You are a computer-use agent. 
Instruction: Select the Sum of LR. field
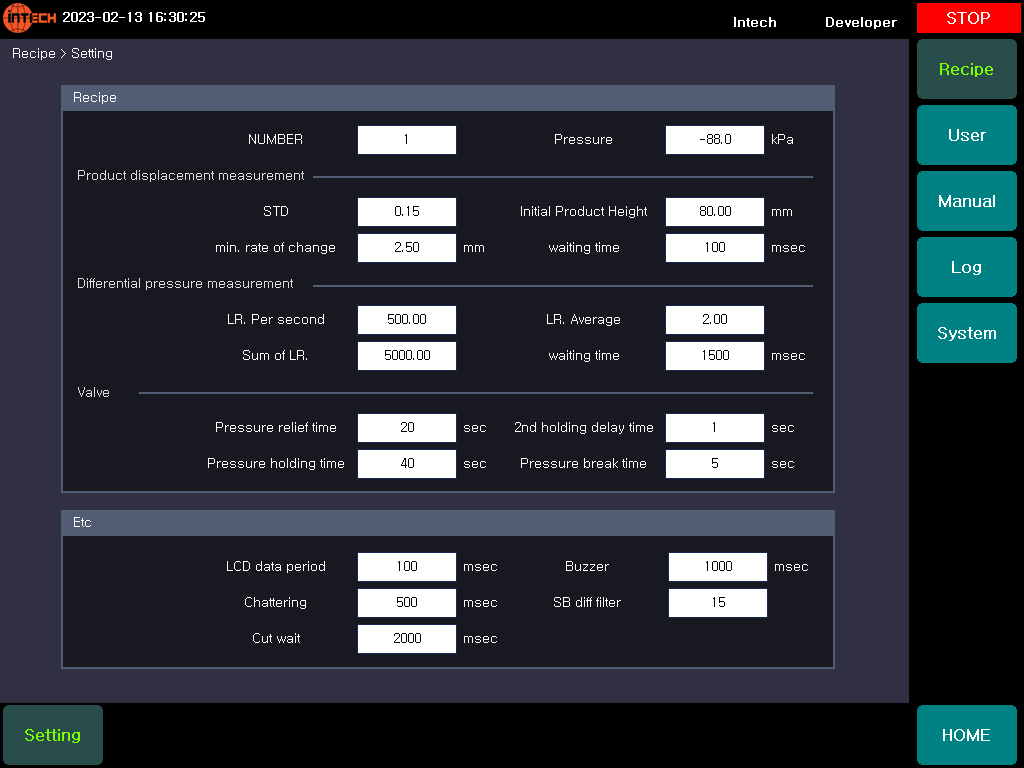406,356
